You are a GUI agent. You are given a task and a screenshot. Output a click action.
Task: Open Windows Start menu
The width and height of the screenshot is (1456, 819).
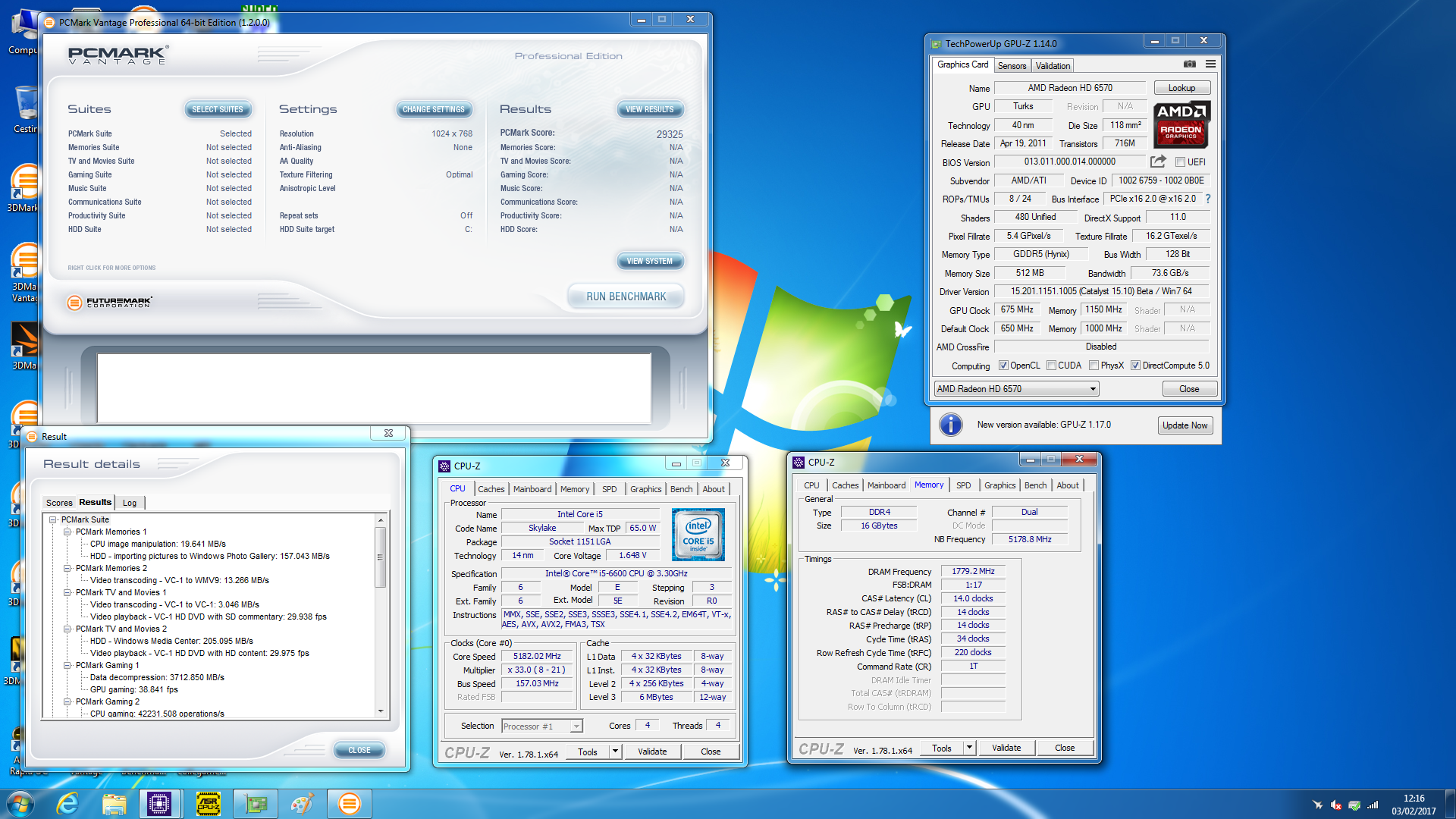[x=20, y=804]
